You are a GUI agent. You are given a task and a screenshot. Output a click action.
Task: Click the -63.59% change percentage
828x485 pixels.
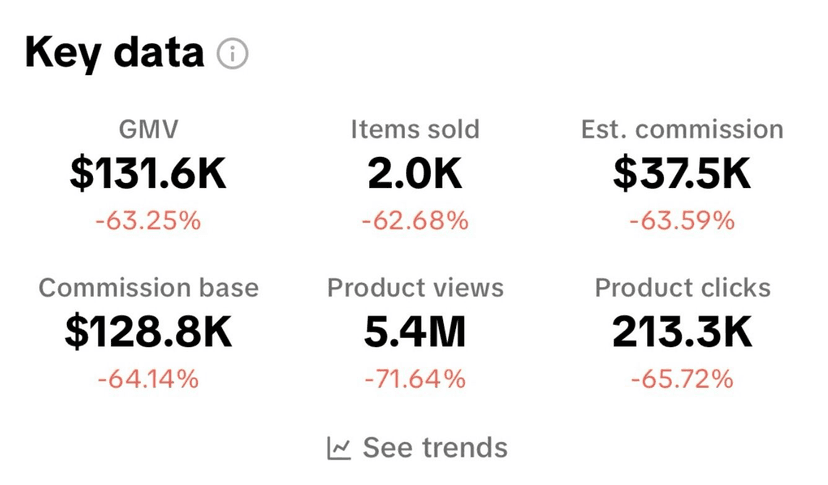(x=682, y=220)
